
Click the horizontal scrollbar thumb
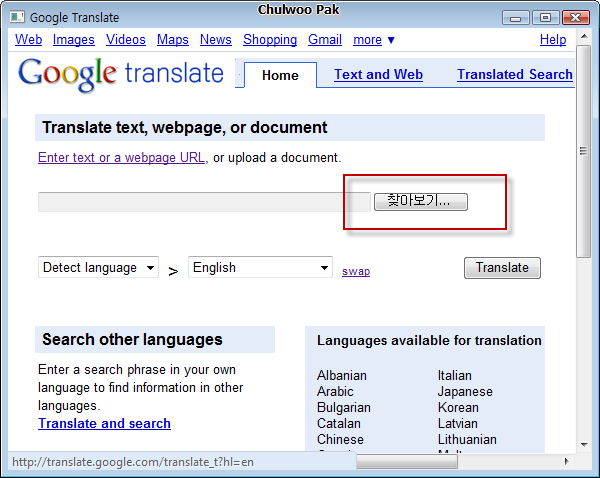pos(407,462)
